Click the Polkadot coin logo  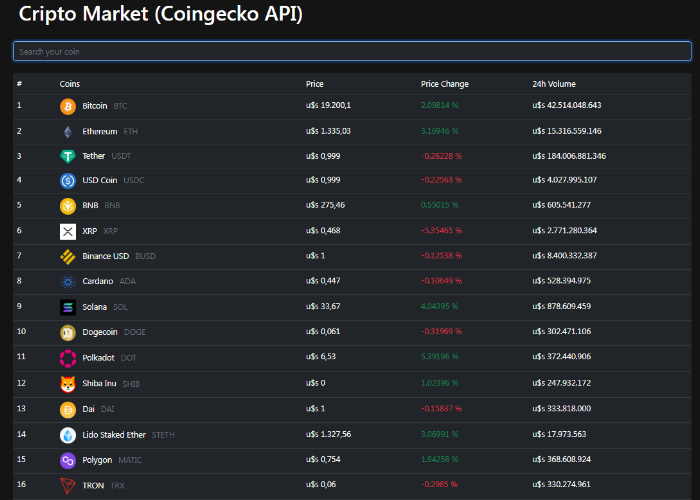68,358
